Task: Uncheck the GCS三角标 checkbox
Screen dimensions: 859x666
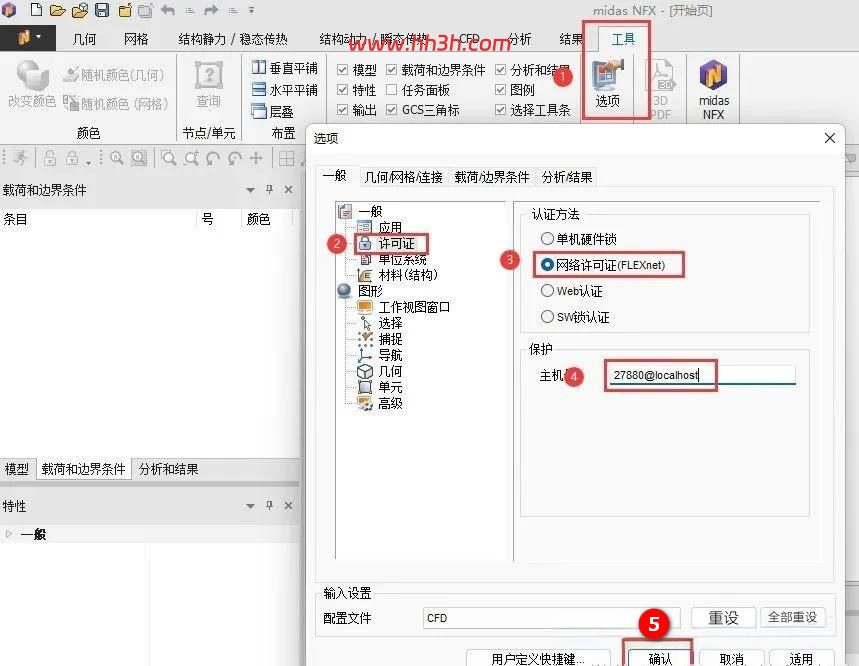Action: click(391, 110)
